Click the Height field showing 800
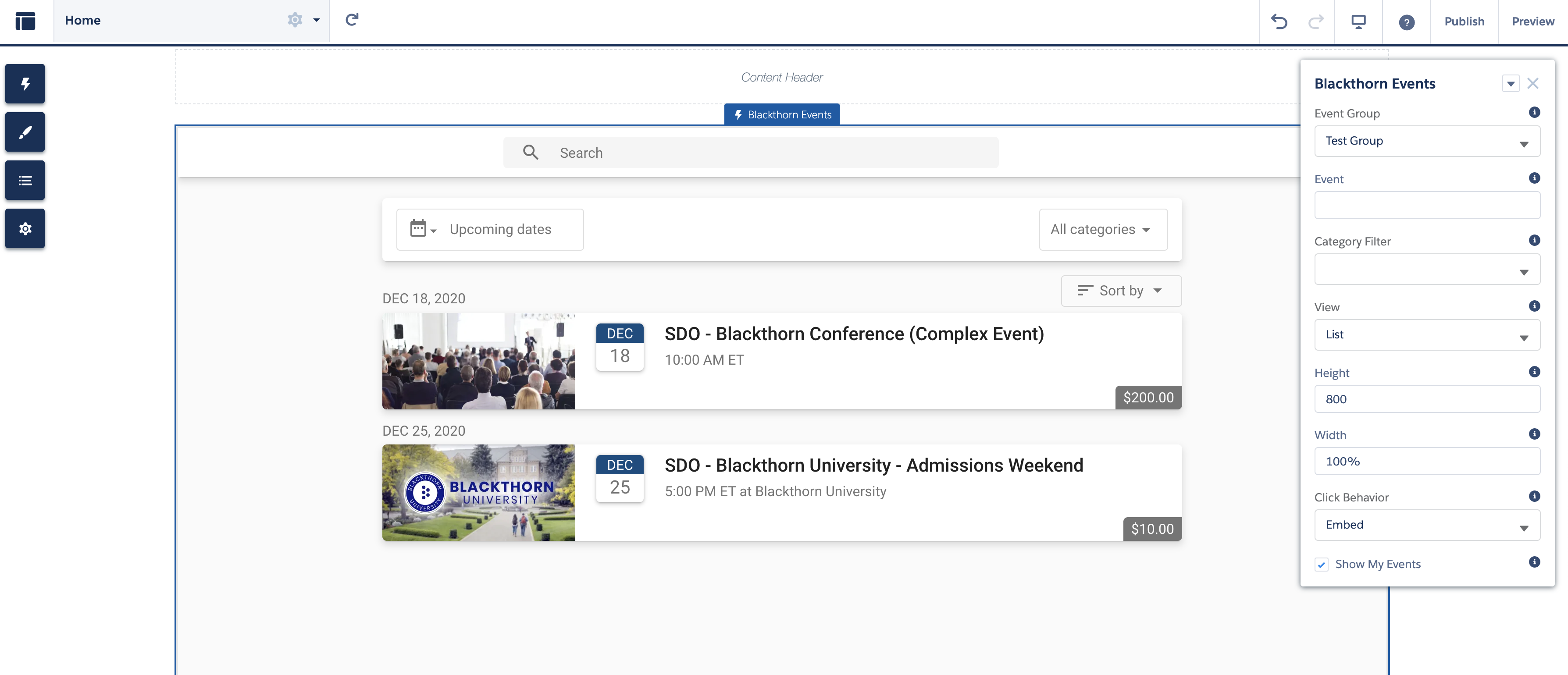Image resolution: width=1568 pixels, height=675 pixels. (x=1427, y=399)
